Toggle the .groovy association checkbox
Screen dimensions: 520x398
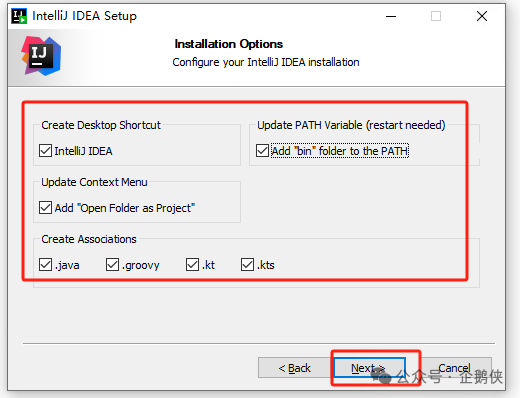[x=112, y=265]
